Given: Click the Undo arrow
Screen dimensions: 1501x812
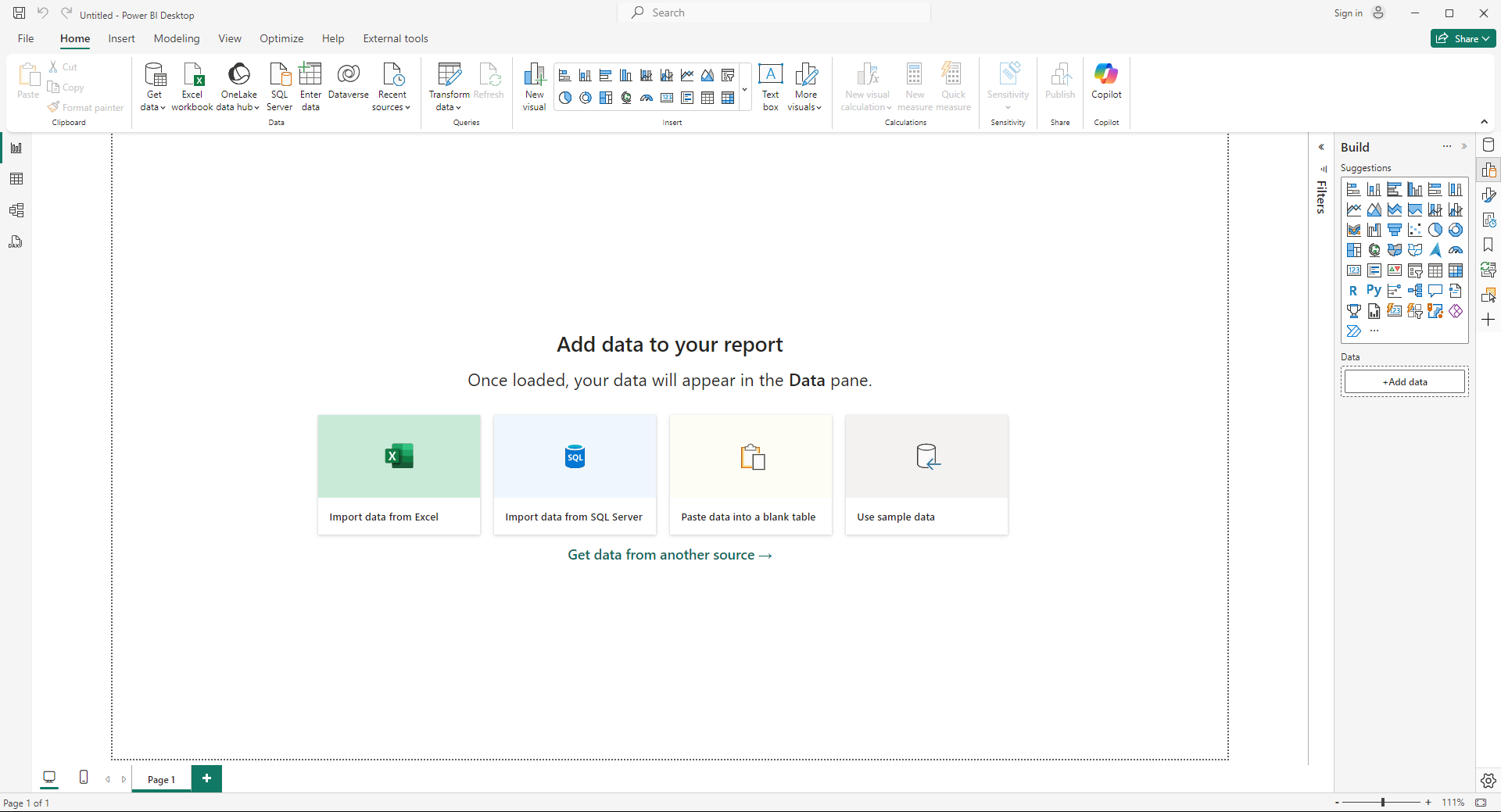Looking at the screenshot, I should point(43,13).
